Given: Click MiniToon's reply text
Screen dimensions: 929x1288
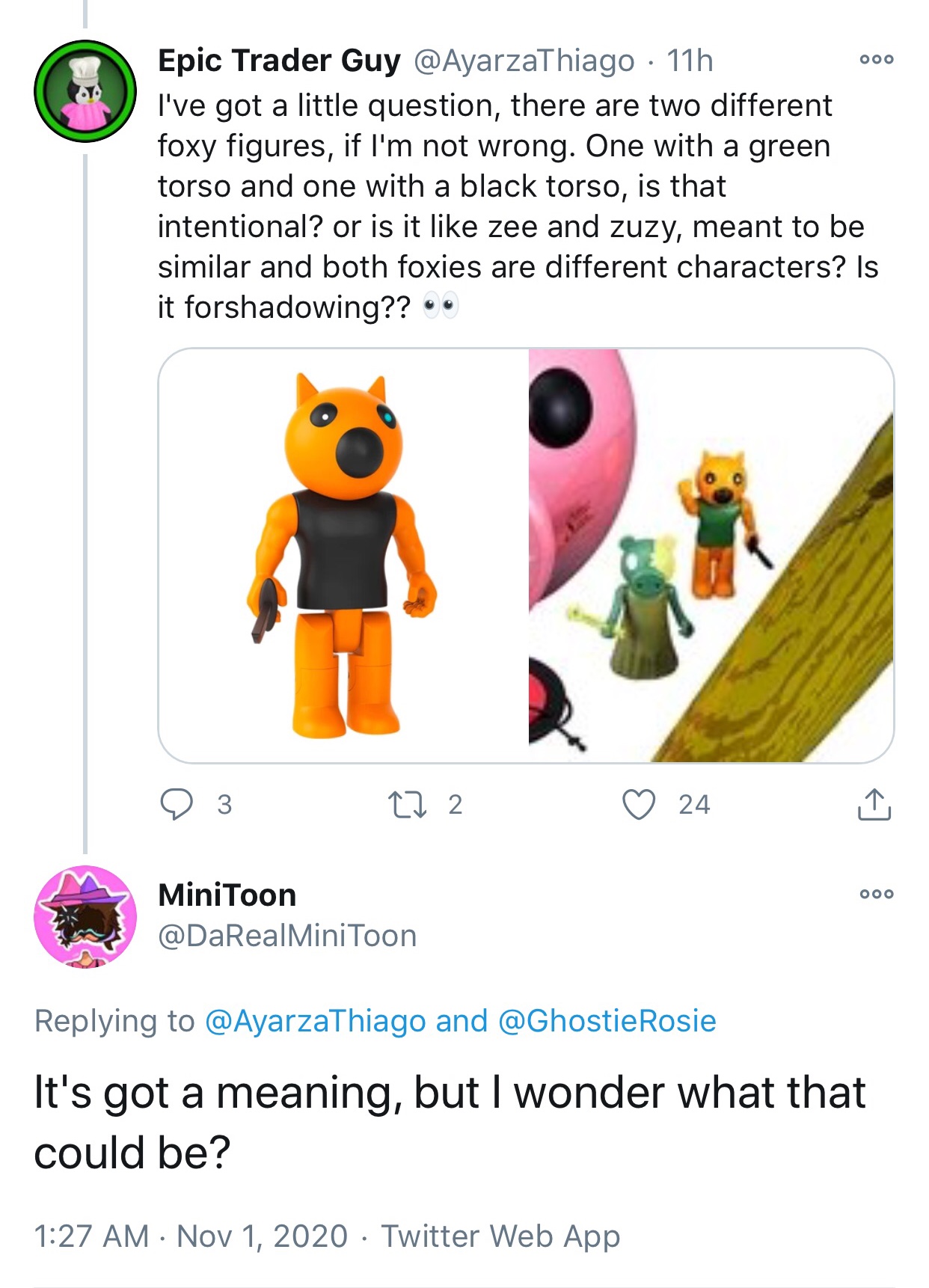Looking at the screenshot, I should click(449, 1122).
